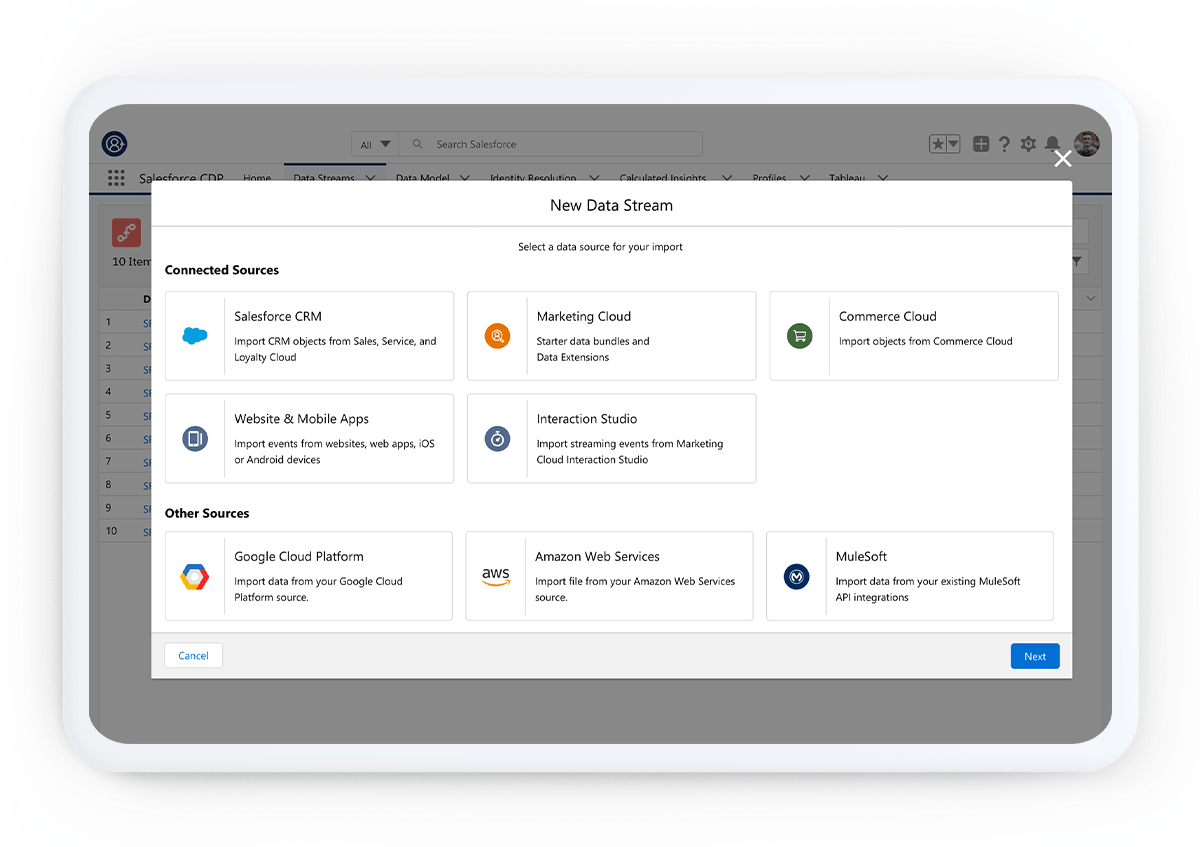Open the filter panel icon
Image resolution: width=1200 pixels, height=847 pixels.
pyautogui.click(x=1077, y=262)
